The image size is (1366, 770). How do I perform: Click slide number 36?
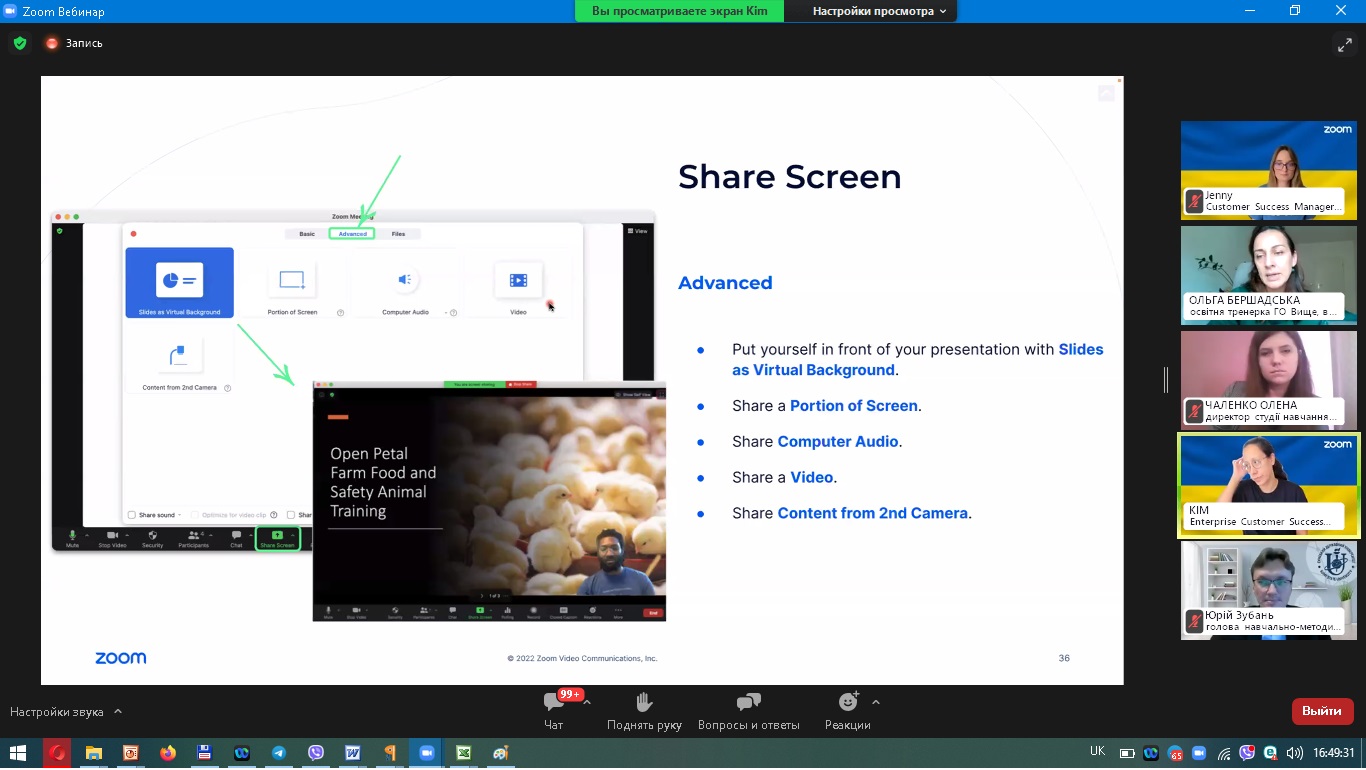pos(1064,658)
